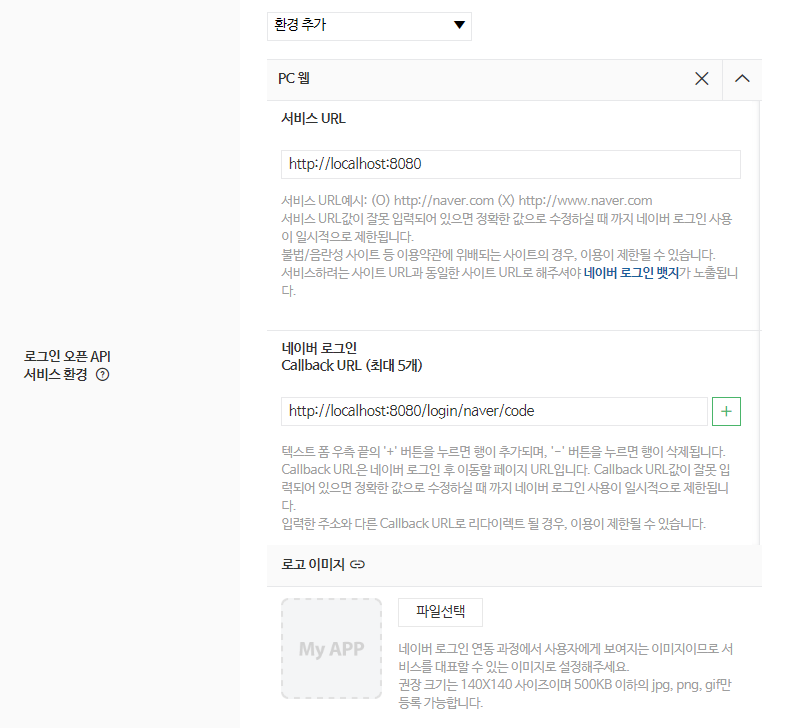Open the 환경 추가 dropdown
The image size is (788, 728).
coord(369,26)
